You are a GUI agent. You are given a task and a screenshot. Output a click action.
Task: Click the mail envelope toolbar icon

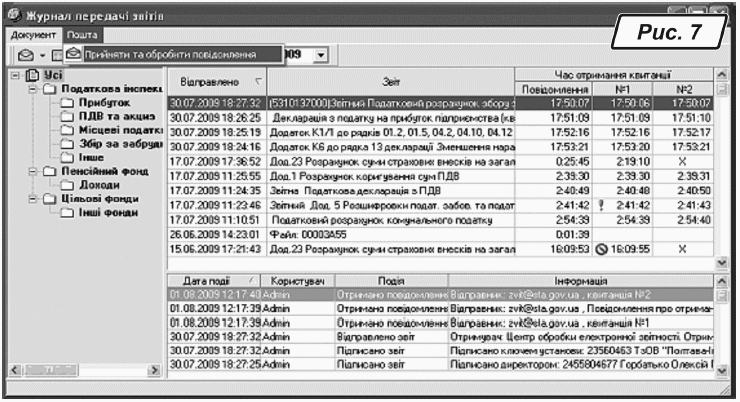tap(30, 55)
